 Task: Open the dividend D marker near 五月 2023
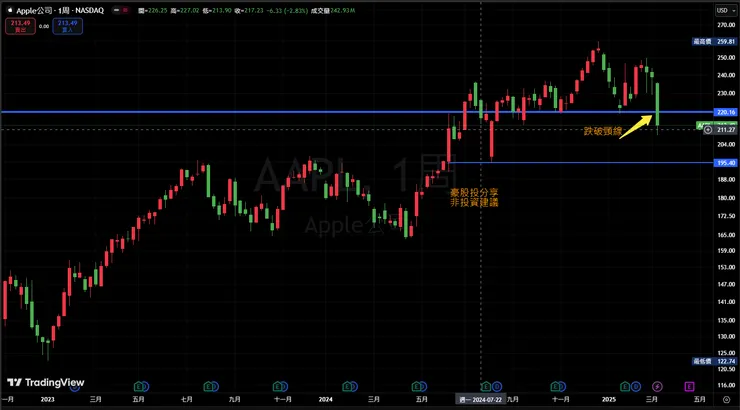[145, 387]
